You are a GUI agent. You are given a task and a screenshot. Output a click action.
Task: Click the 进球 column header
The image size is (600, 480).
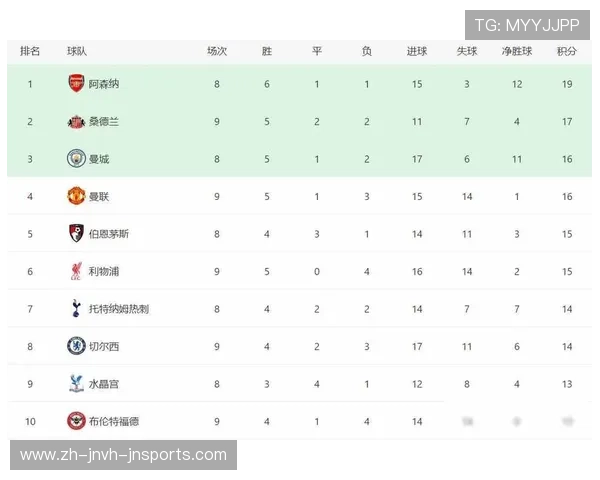417,51
